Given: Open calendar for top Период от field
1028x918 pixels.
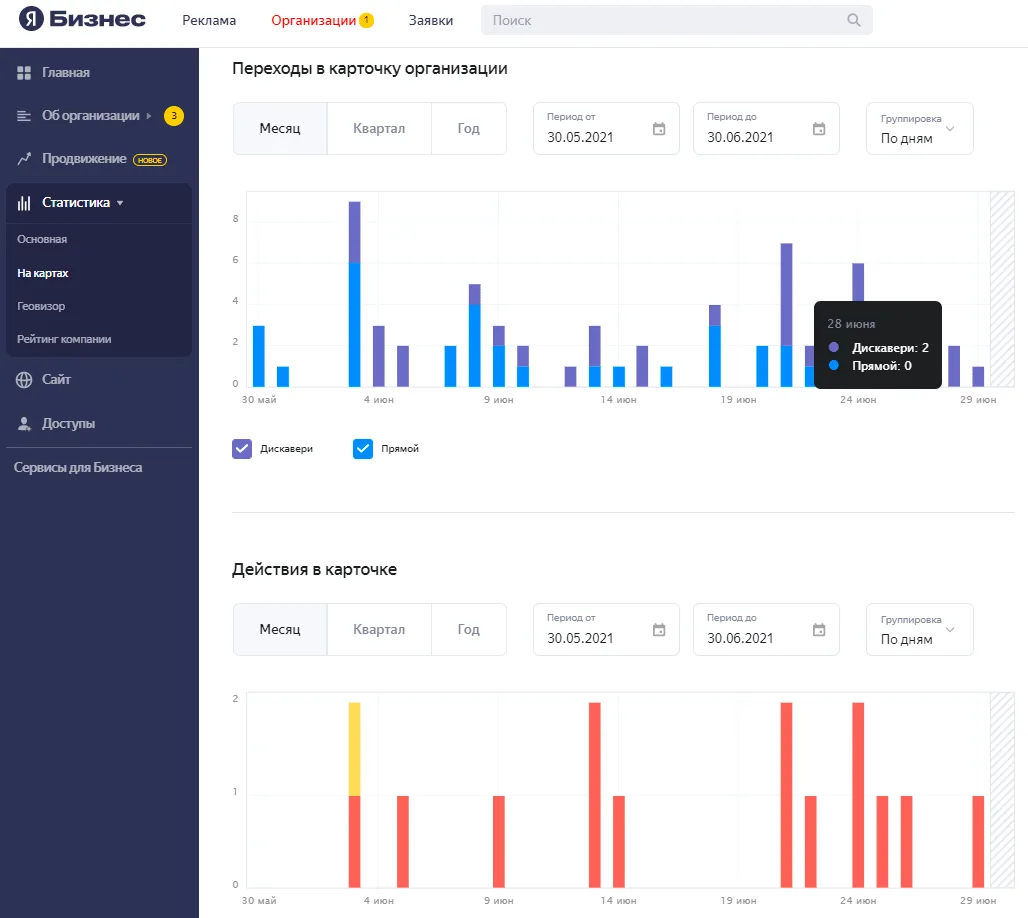Looking at the screenshot, I should (659, 129).
